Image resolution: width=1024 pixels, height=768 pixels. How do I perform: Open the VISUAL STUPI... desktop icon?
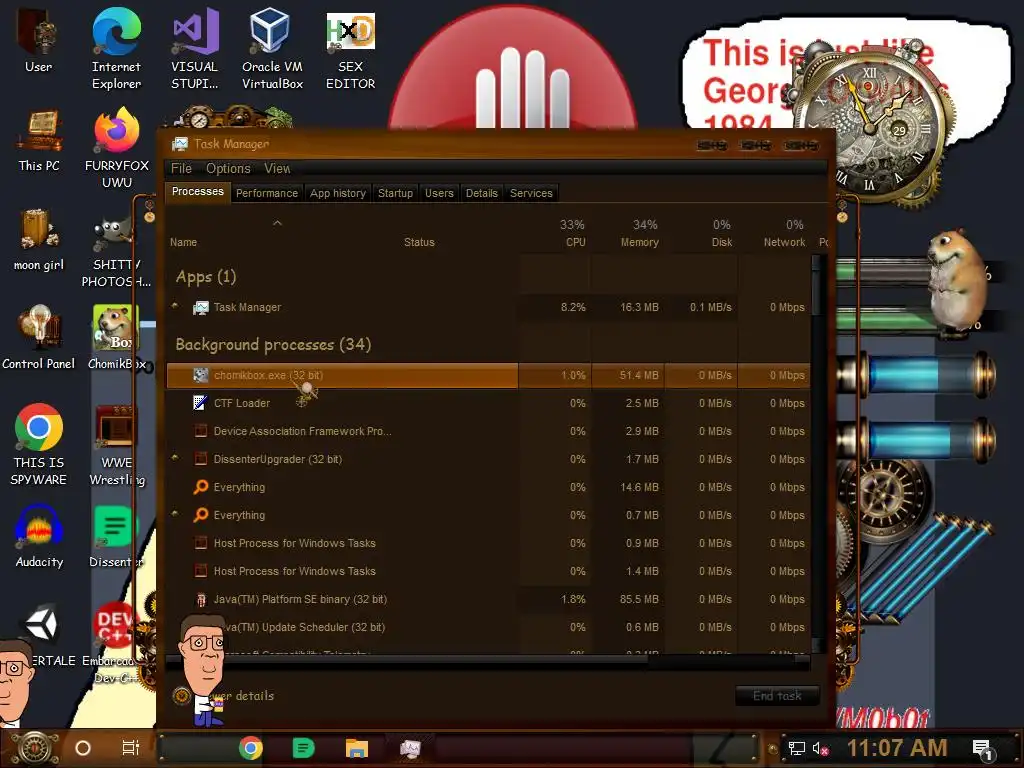pyautogui.click(x=195, y=48)
